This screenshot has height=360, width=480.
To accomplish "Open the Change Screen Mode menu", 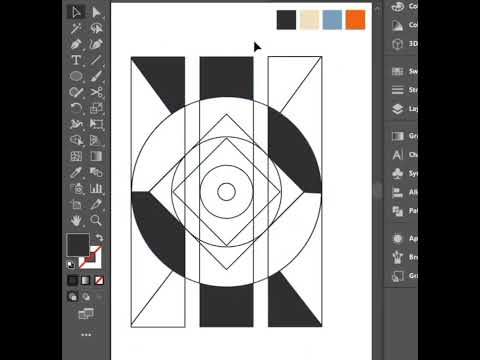I will [x=86, y=314].
